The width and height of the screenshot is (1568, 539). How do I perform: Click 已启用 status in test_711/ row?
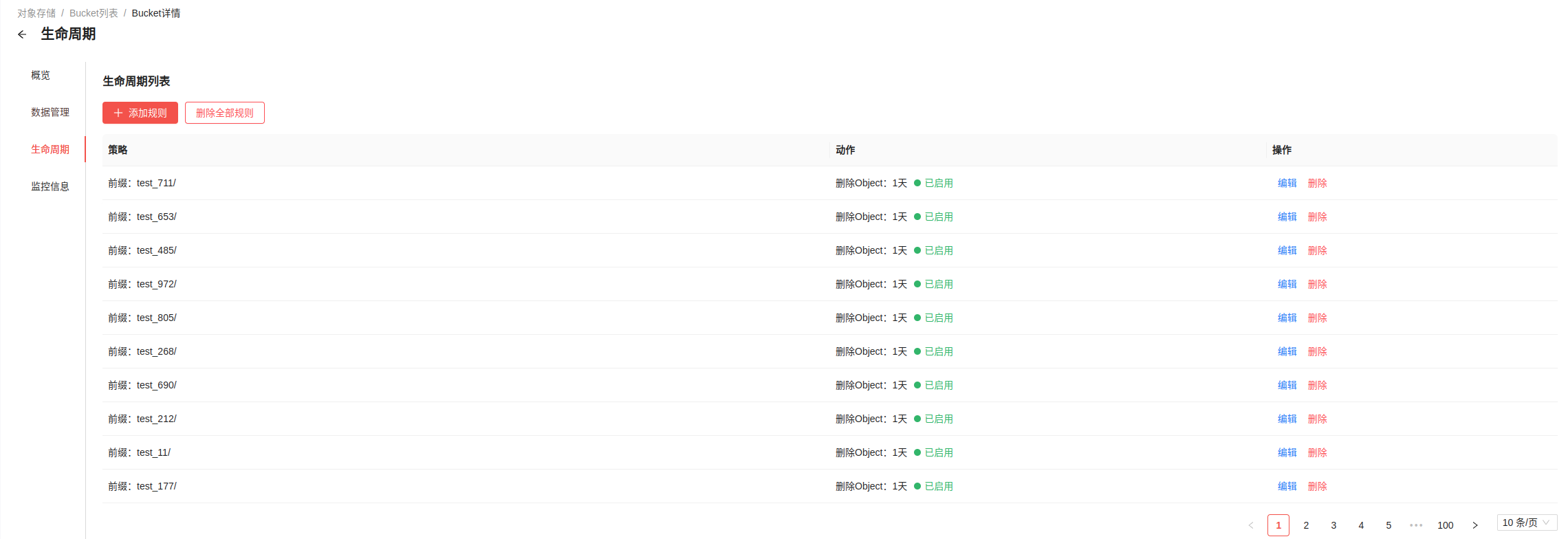coord(933,183)
